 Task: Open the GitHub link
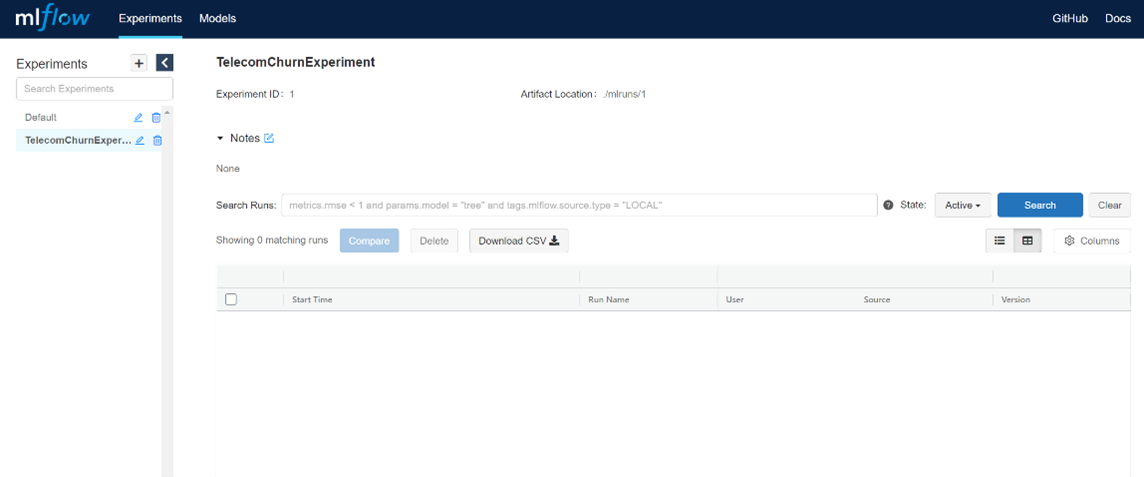[x=1070, y=19]
